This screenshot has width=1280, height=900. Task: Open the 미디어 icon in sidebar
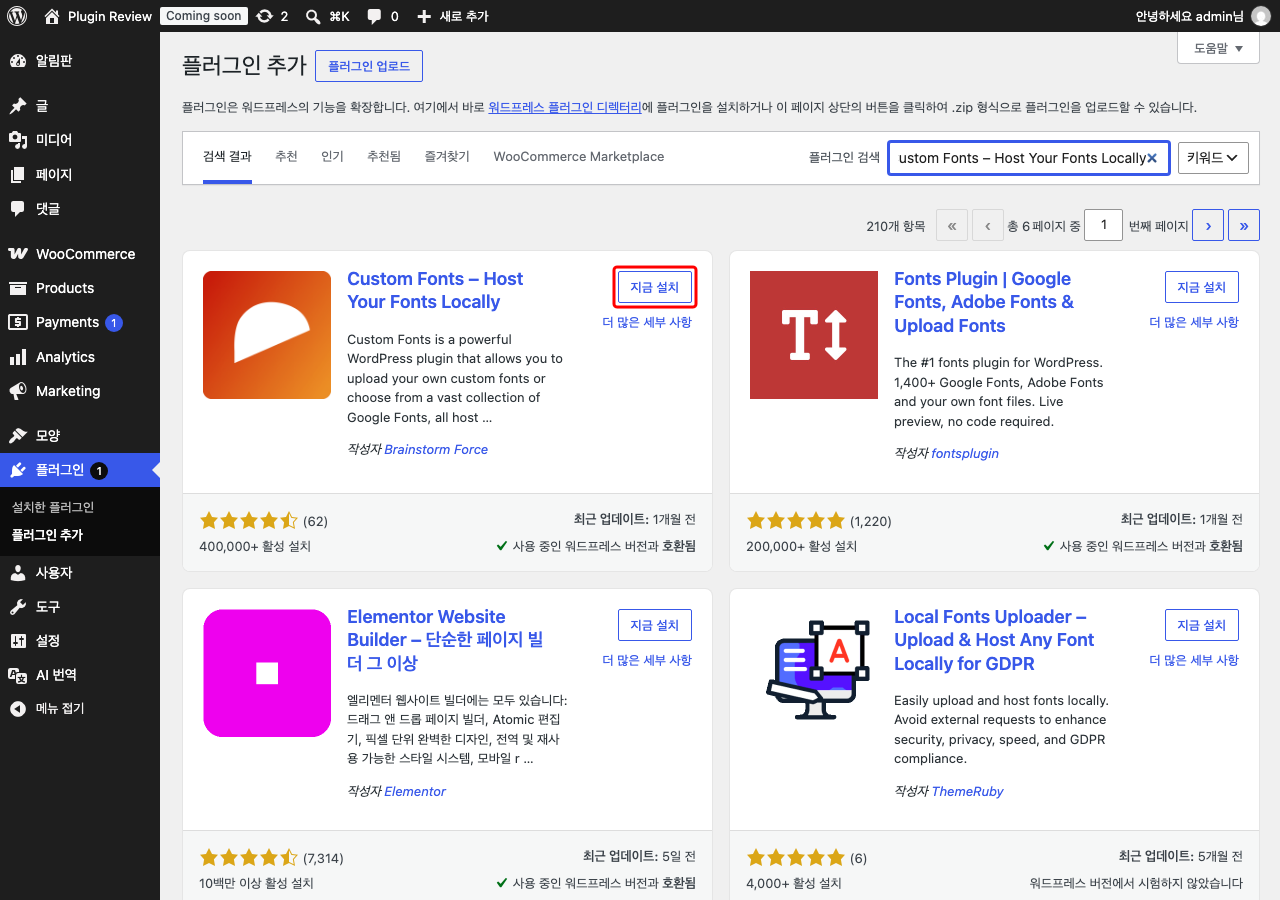tap(18, 140)
